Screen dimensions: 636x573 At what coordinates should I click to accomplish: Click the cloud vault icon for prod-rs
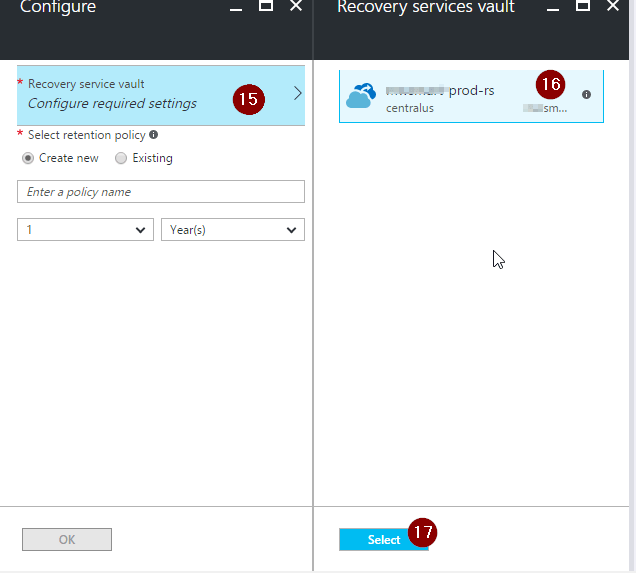point(361,95)
